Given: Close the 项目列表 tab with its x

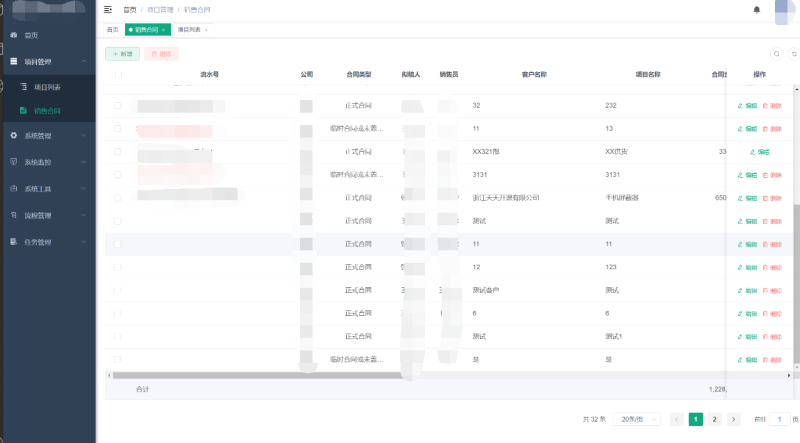Looking at the screenshot, I should coord(206,30).
